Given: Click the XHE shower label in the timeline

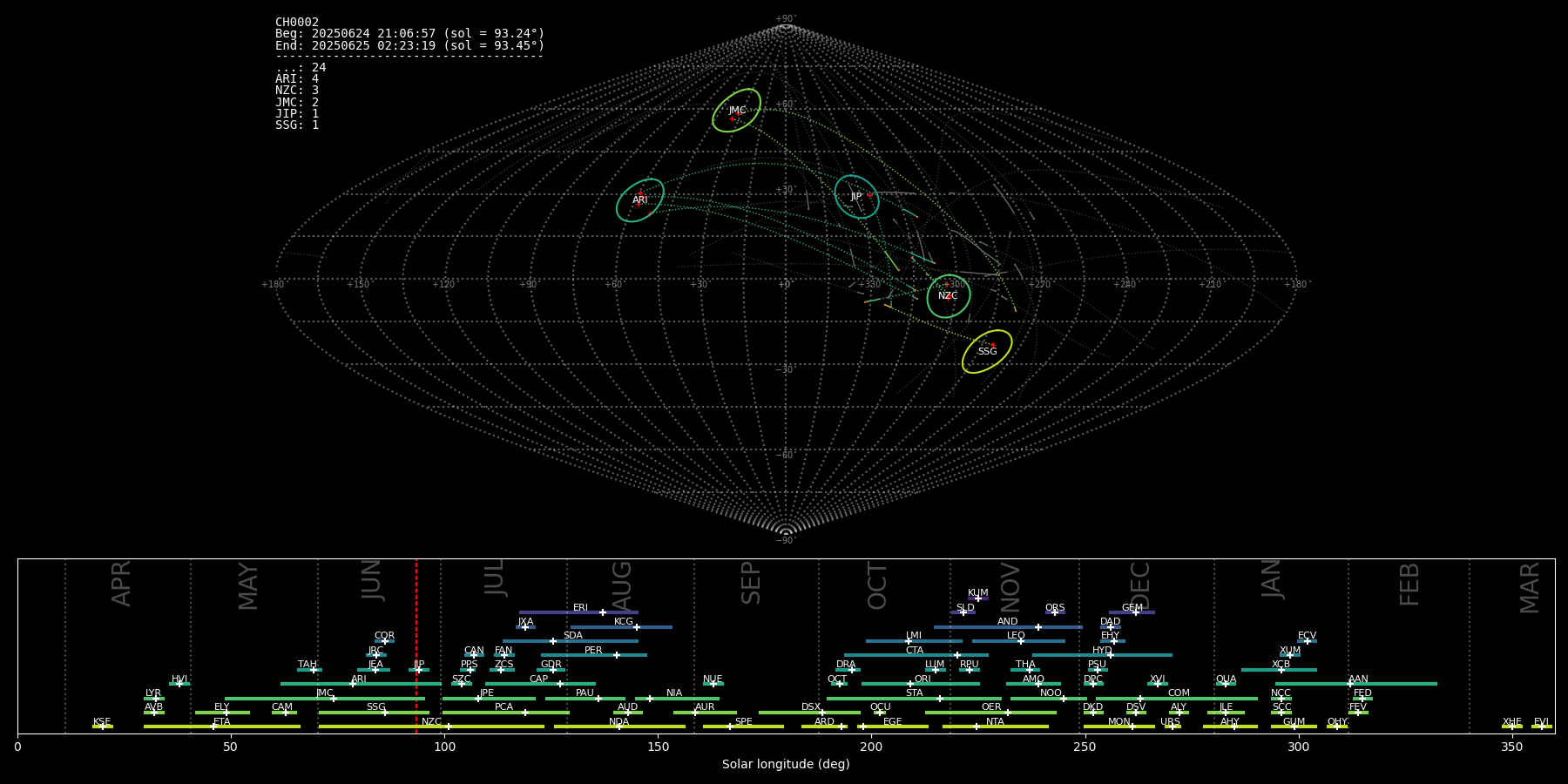Looking at the screenshot, I should pyautogui.click(x=1512, y=722).
